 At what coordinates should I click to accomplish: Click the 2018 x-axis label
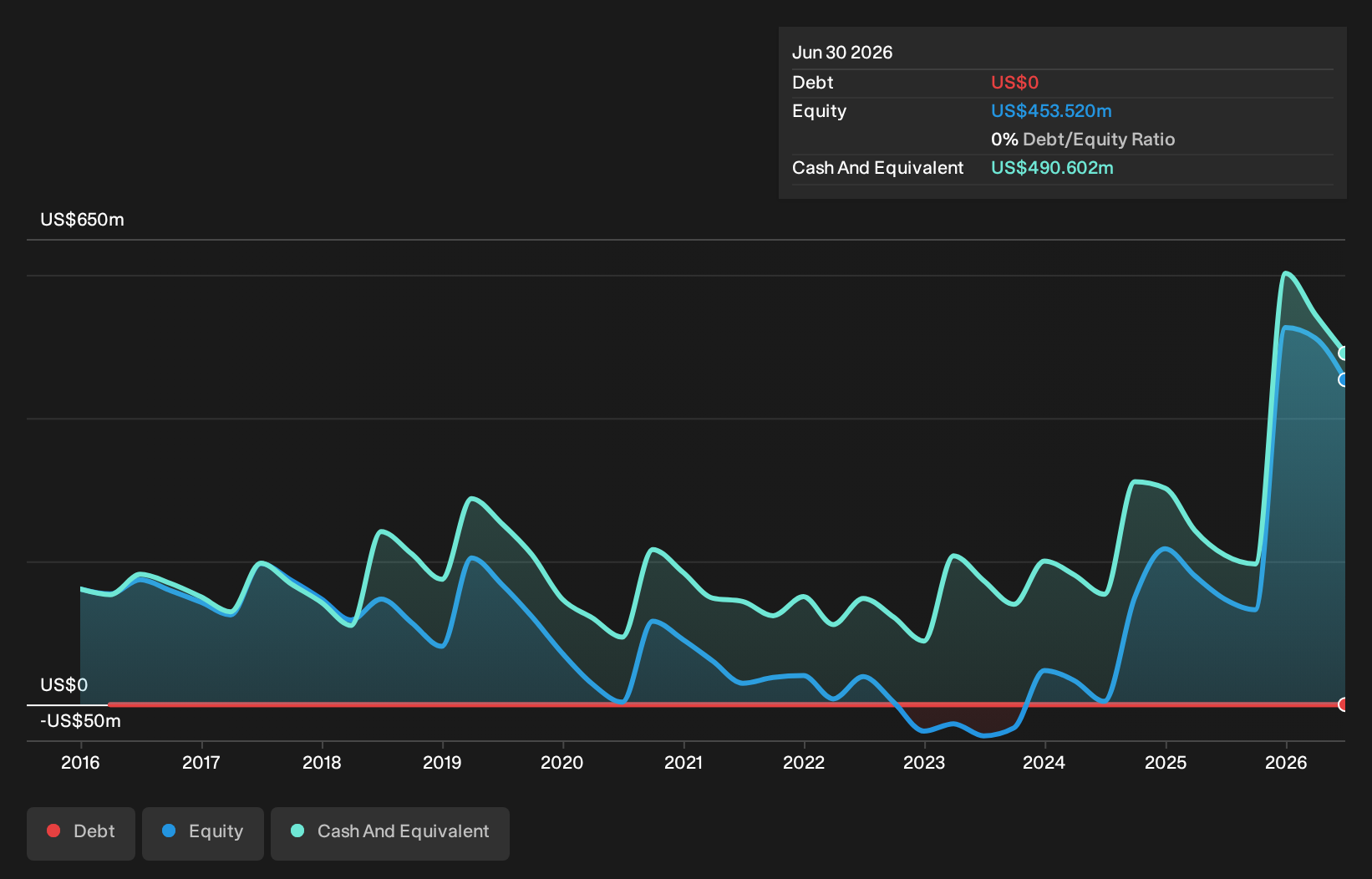(x=322, y=762)
